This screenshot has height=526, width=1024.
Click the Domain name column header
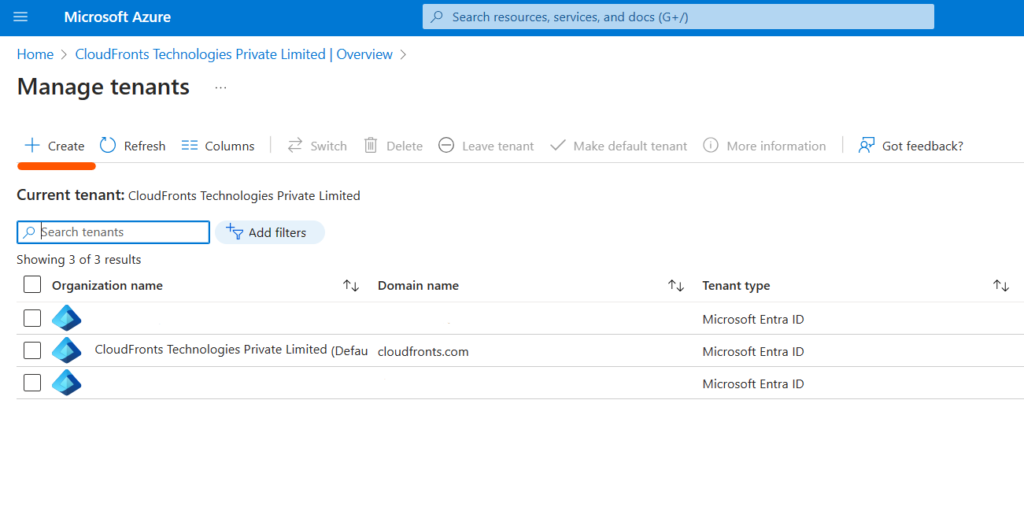pos(418,286)
